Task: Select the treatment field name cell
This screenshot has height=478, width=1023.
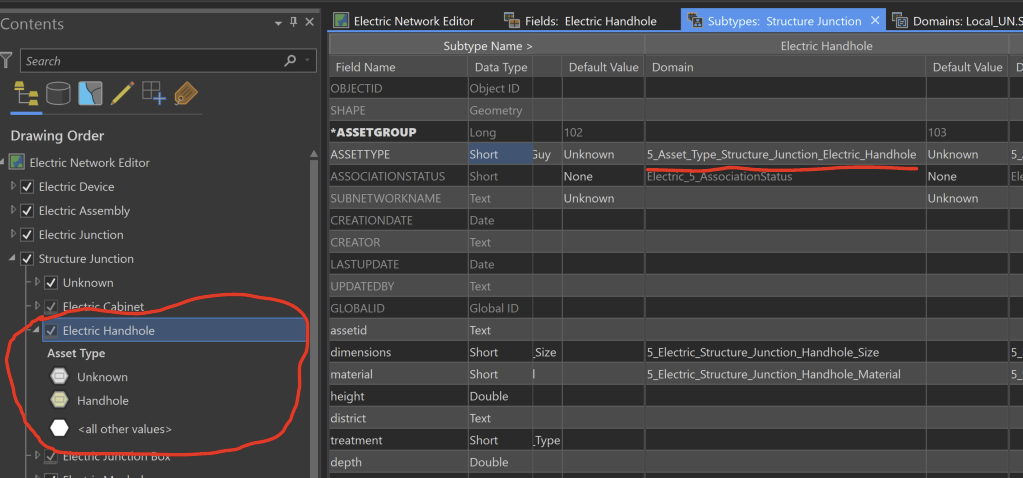Action: click(x=398, y=440)
